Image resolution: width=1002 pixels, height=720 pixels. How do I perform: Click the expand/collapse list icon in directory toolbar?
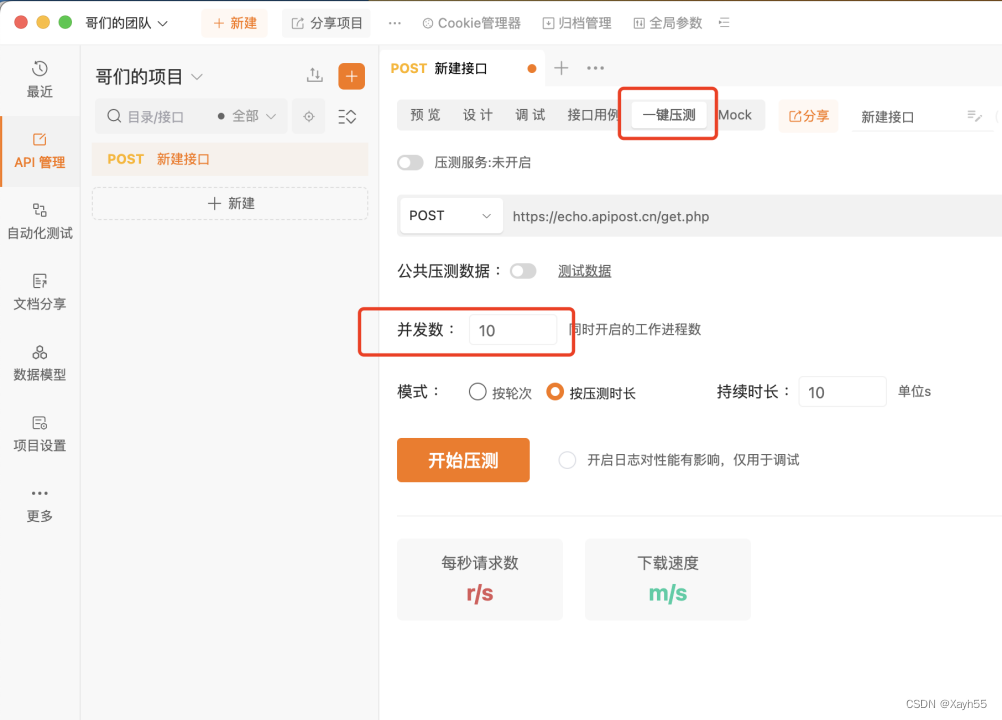click(x=347, y=116)
